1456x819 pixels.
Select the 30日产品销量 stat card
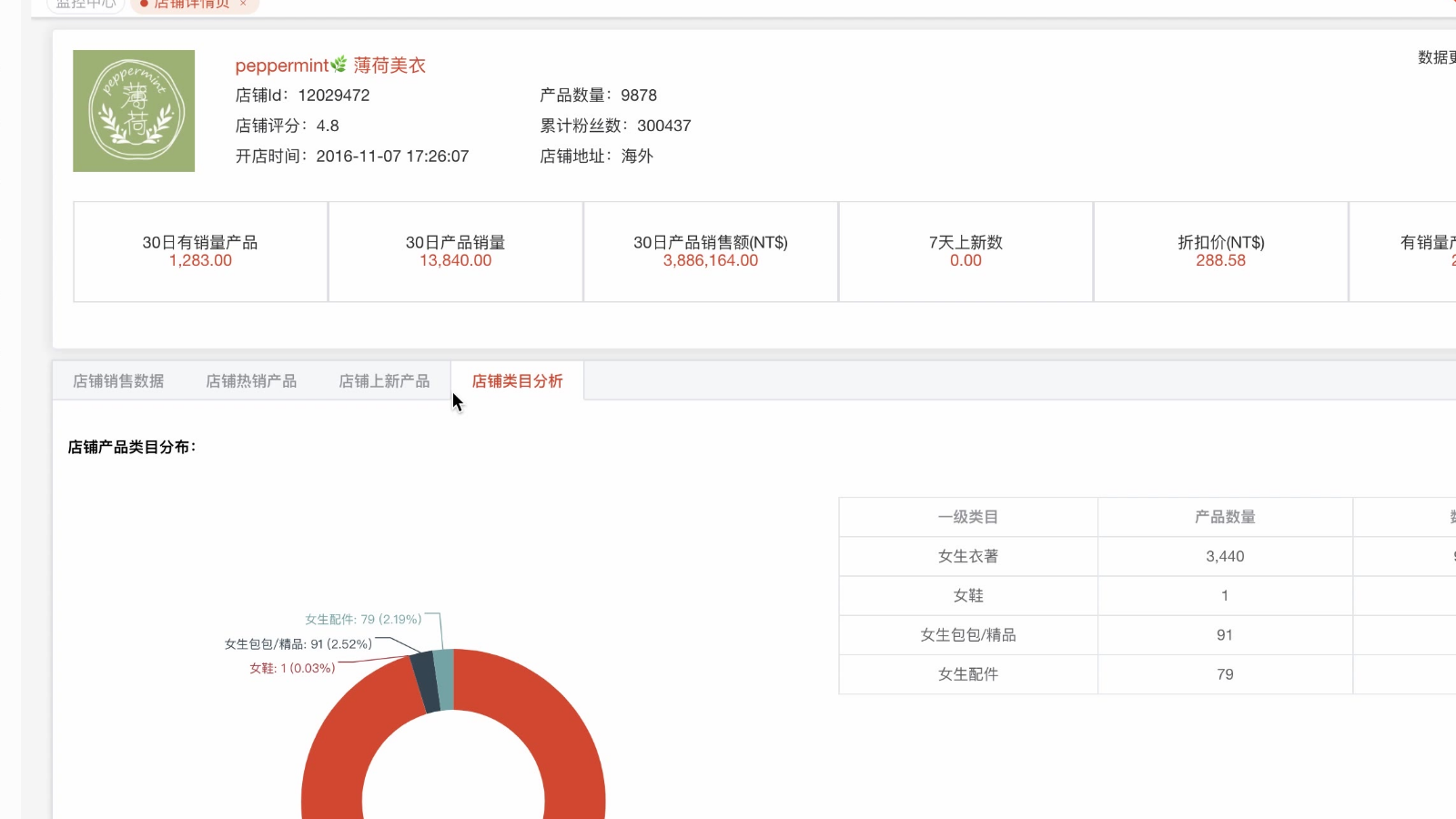pyautogui.click(x=455, y=252)
